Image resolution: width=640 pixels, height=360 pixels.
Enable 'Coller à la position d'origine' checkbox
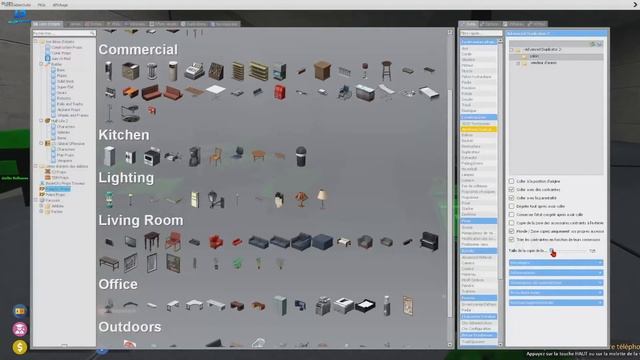tap(511, 181)
